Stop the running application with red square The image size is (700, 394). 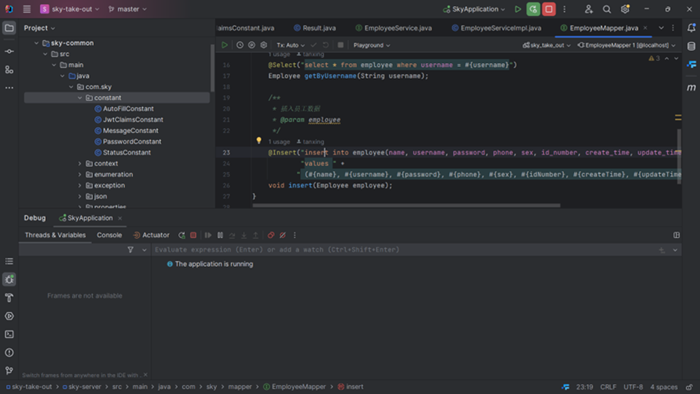coord(549,9)
